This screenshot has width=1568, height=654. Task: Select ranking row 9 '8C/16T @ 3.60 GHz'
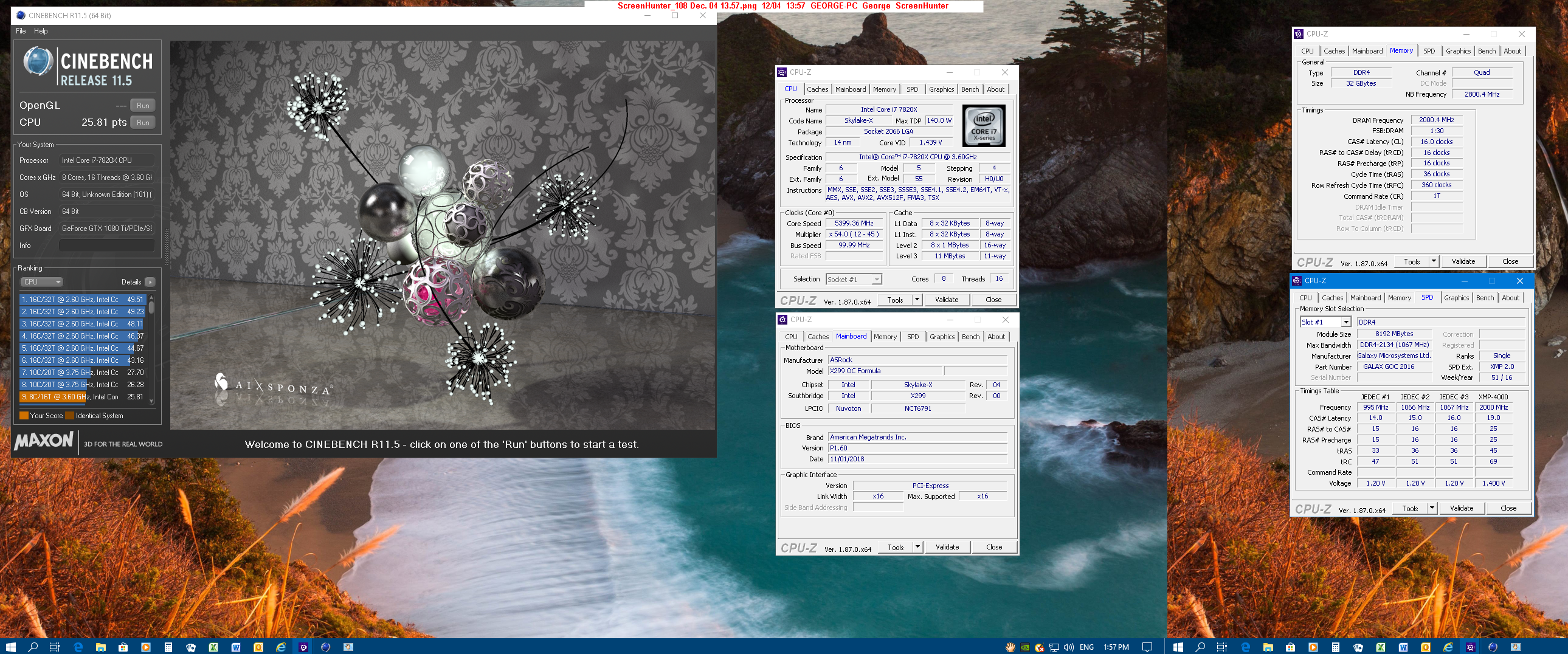(x=83, y=397)
